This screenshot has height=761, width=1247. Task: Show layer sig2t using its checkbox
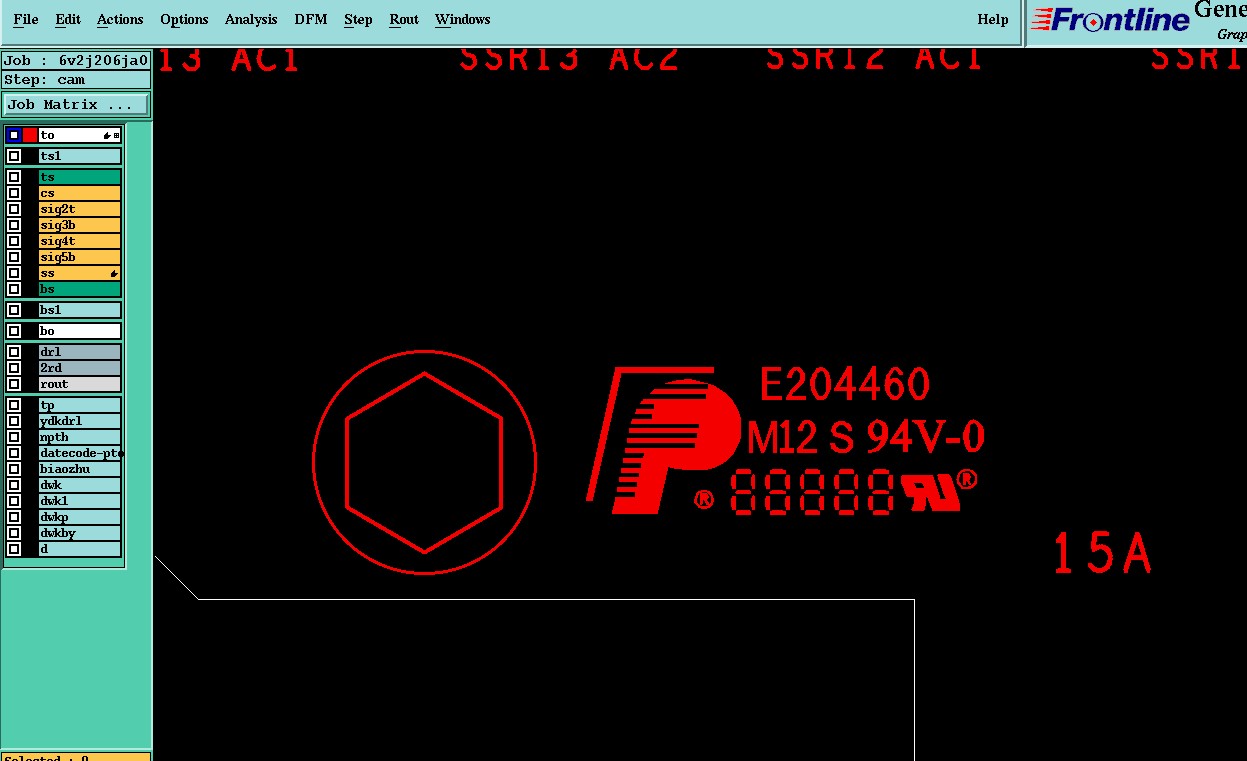click(x=14, y=209)
